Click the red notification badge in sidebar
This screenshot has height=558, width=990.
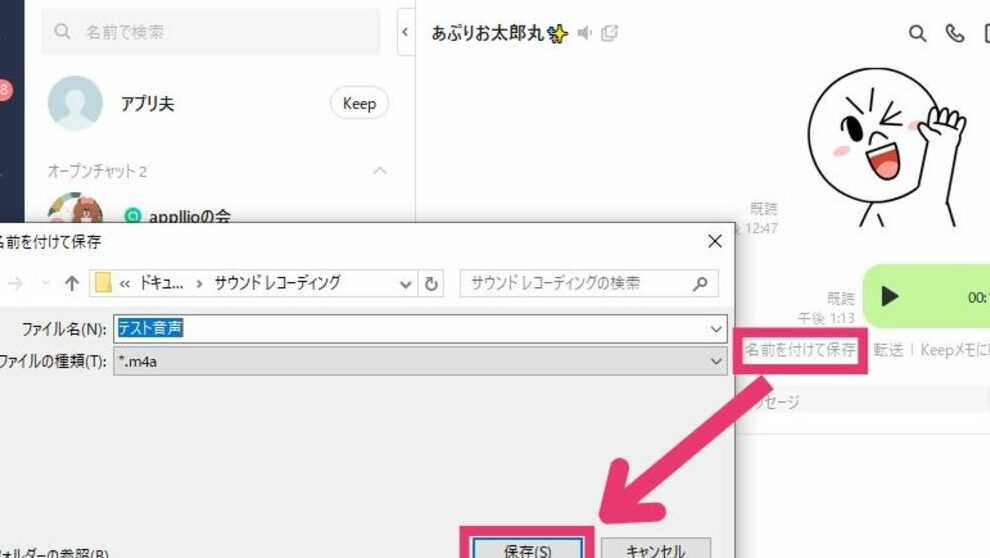coord(4,90)
